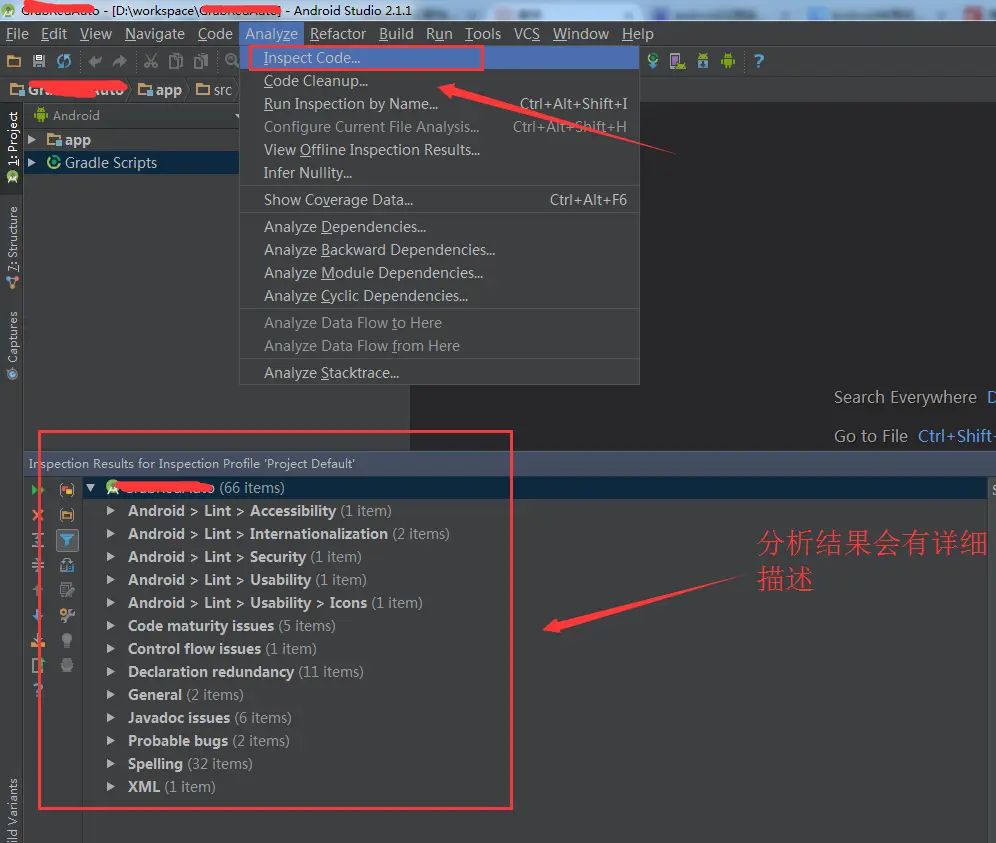This screenshot has height=843, width=996.
Task: Choose Show Coverage Data entry
Action: [x=440, y=199]
